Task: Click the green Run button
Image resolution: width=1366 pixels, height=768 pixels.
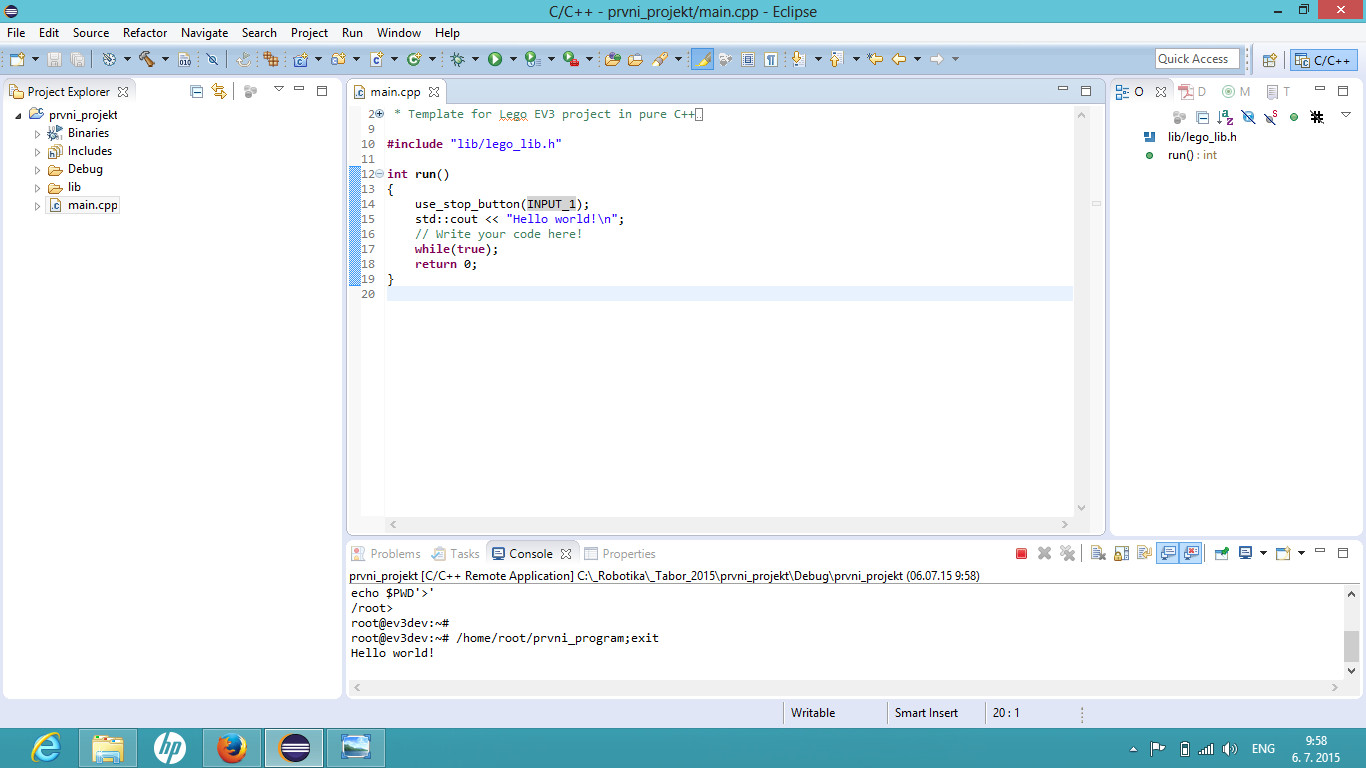Action: click(x=495, y=60)
